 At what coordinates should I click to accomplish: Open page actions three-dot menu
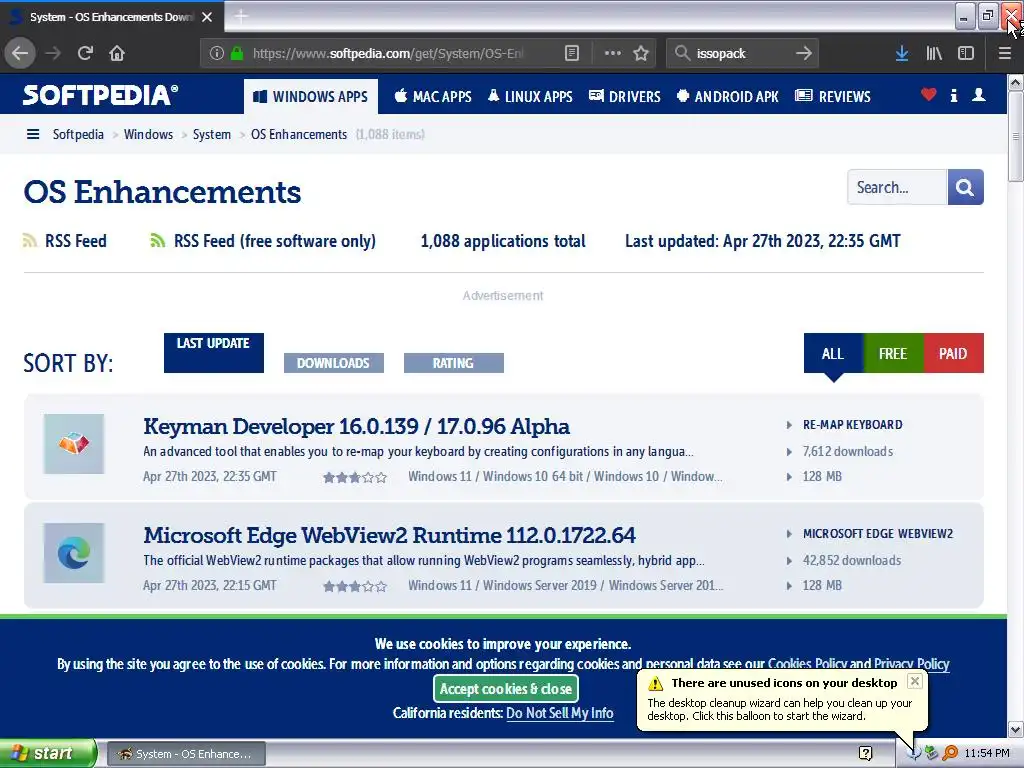coord(613,53)
